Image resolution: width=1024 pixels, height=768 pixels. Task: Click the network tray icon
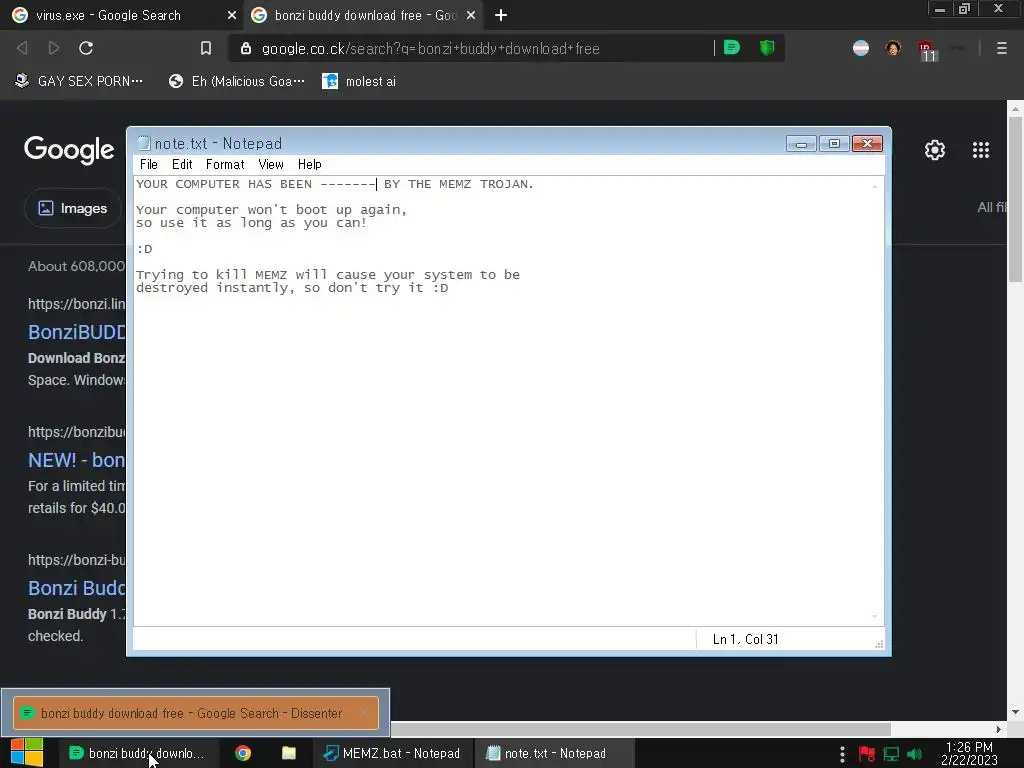pos(891,754)
